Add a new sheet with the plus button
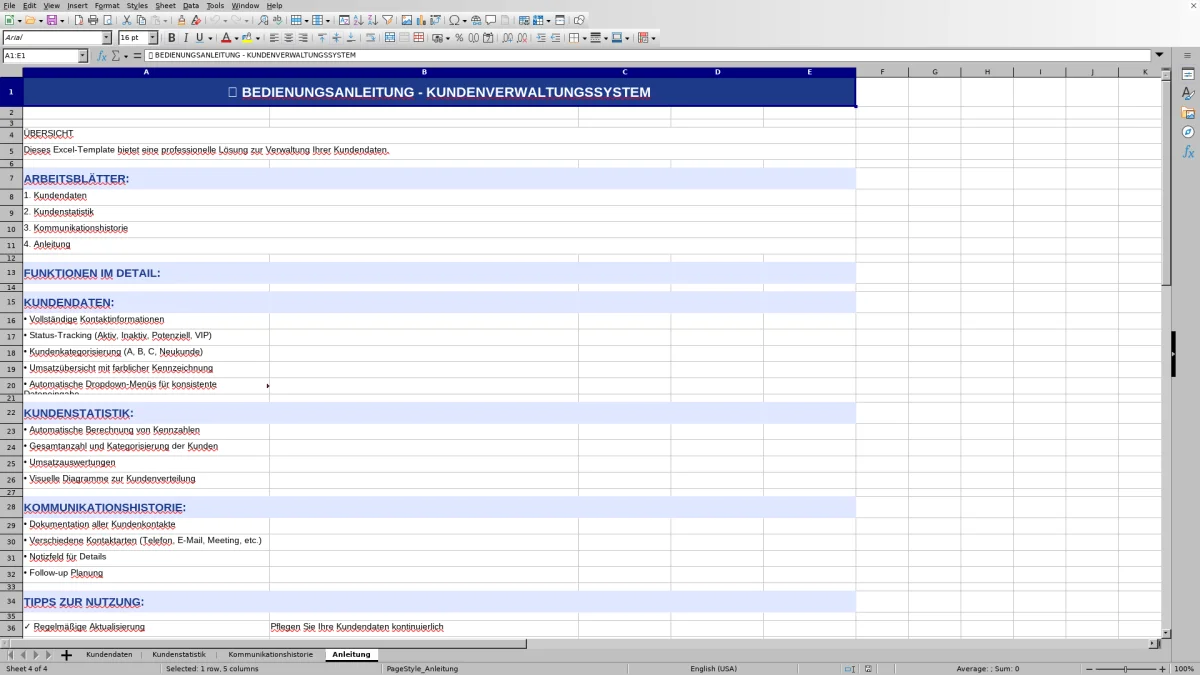 [x=64, y=654]
